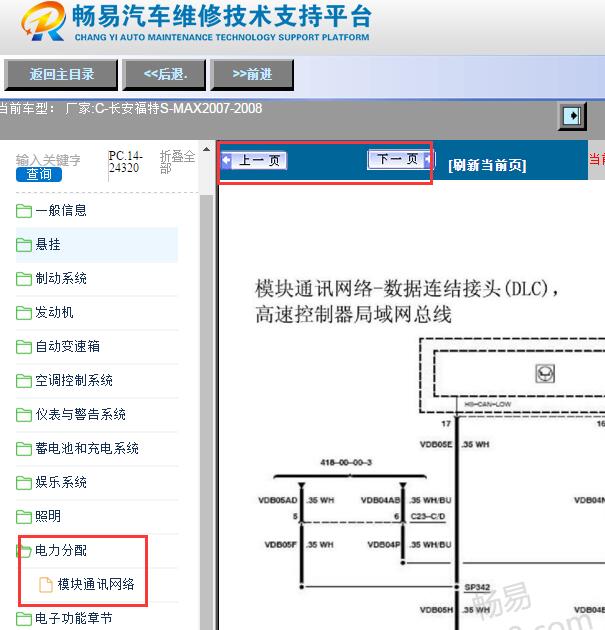Collapse the 电力分配 folder

[x=61, y=550]
